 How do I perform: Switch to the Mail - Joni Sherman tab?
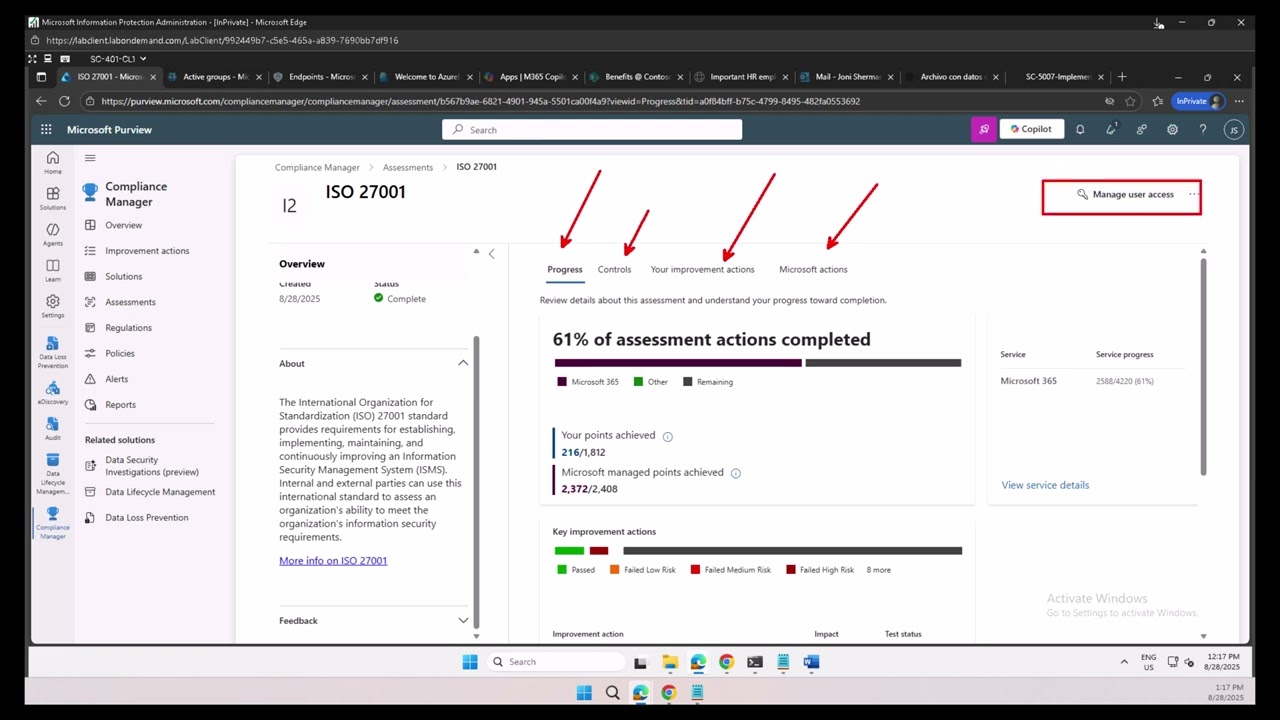pyautogui.click(x=845, y=77)
